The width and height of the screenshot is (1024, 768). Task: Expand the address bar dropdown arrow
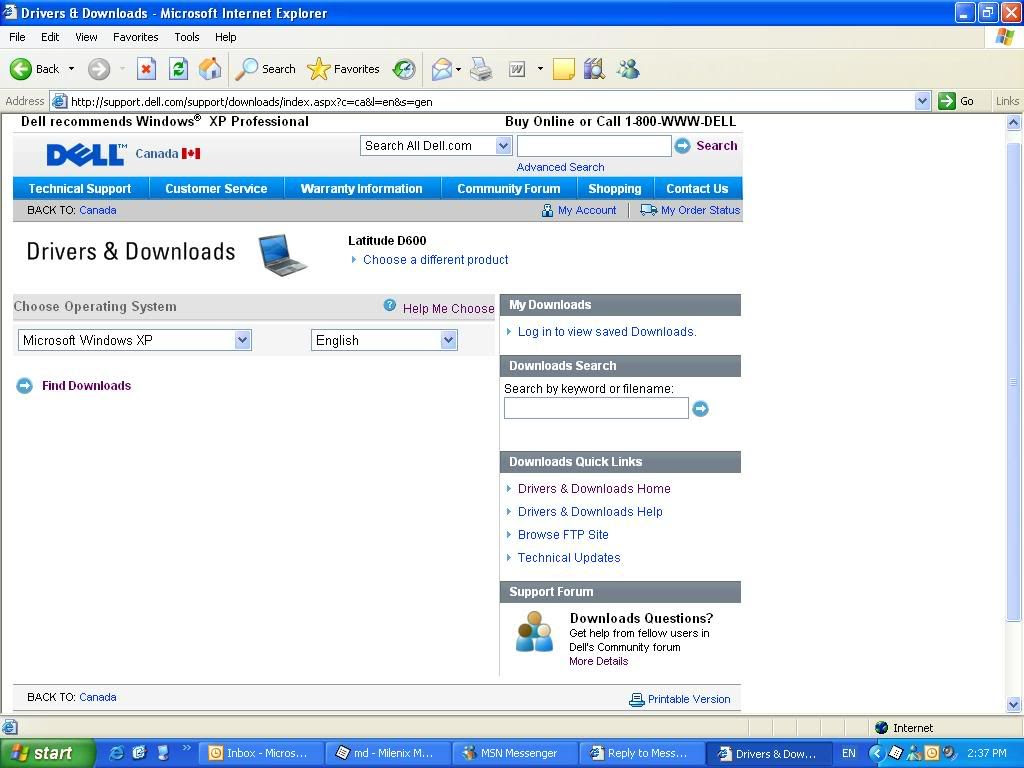[x=922, y=101]
